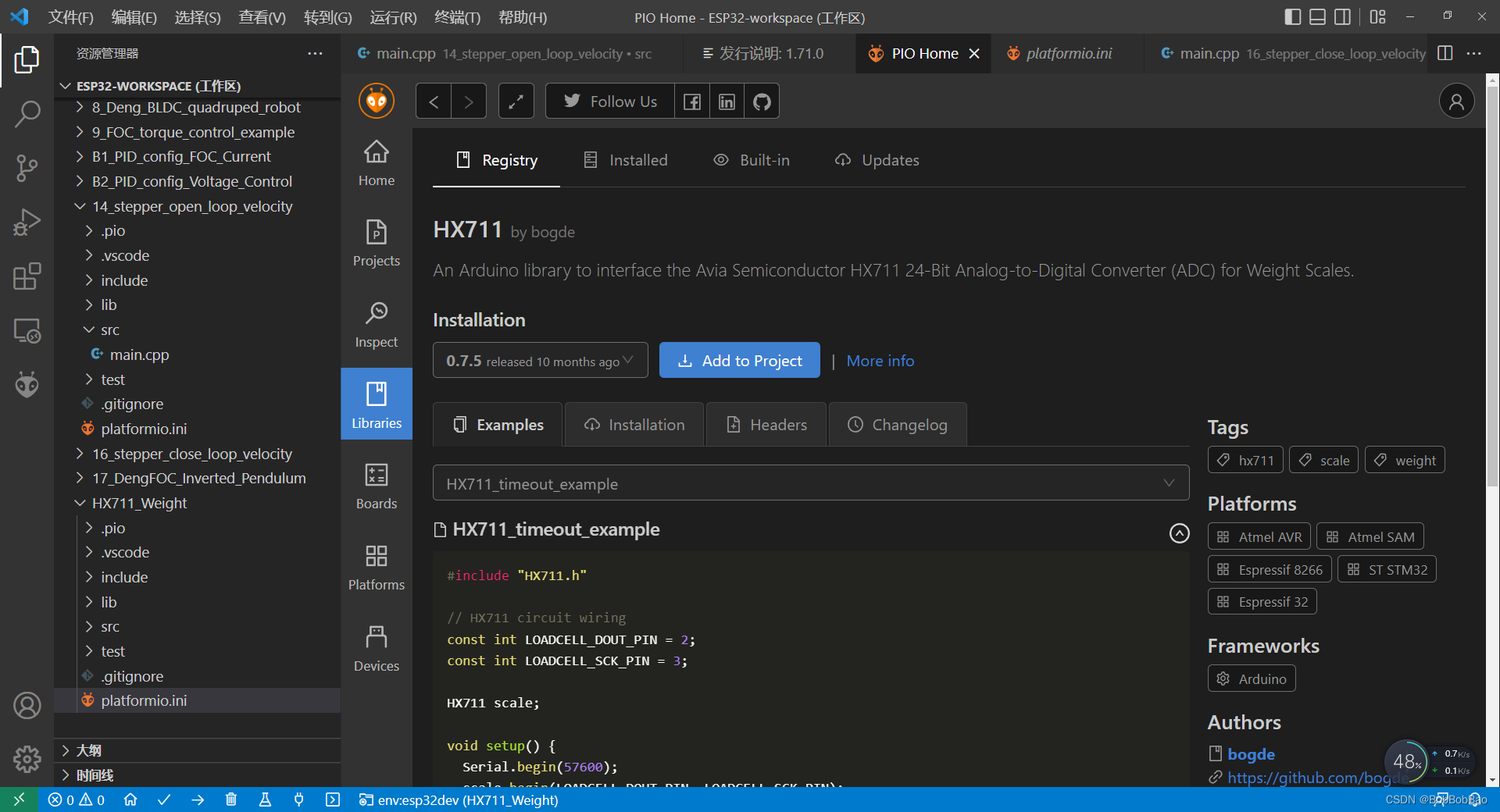Screen dimensions: 1500x812
Task: Toggle primary side bar layout button
Action: point(1292,17)
